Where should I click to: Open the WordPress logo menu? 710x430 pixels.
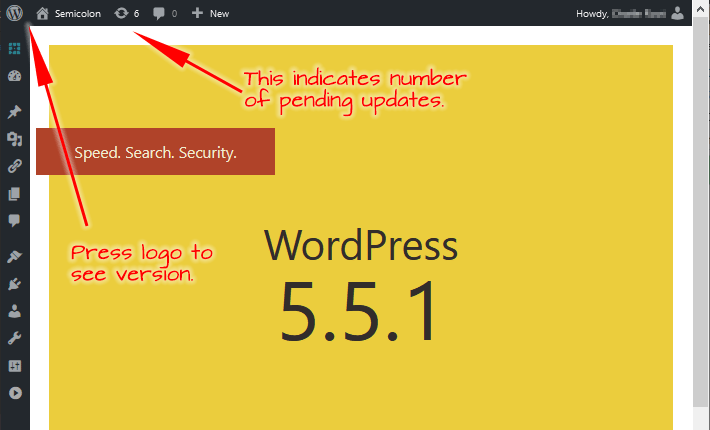[14, 13]
